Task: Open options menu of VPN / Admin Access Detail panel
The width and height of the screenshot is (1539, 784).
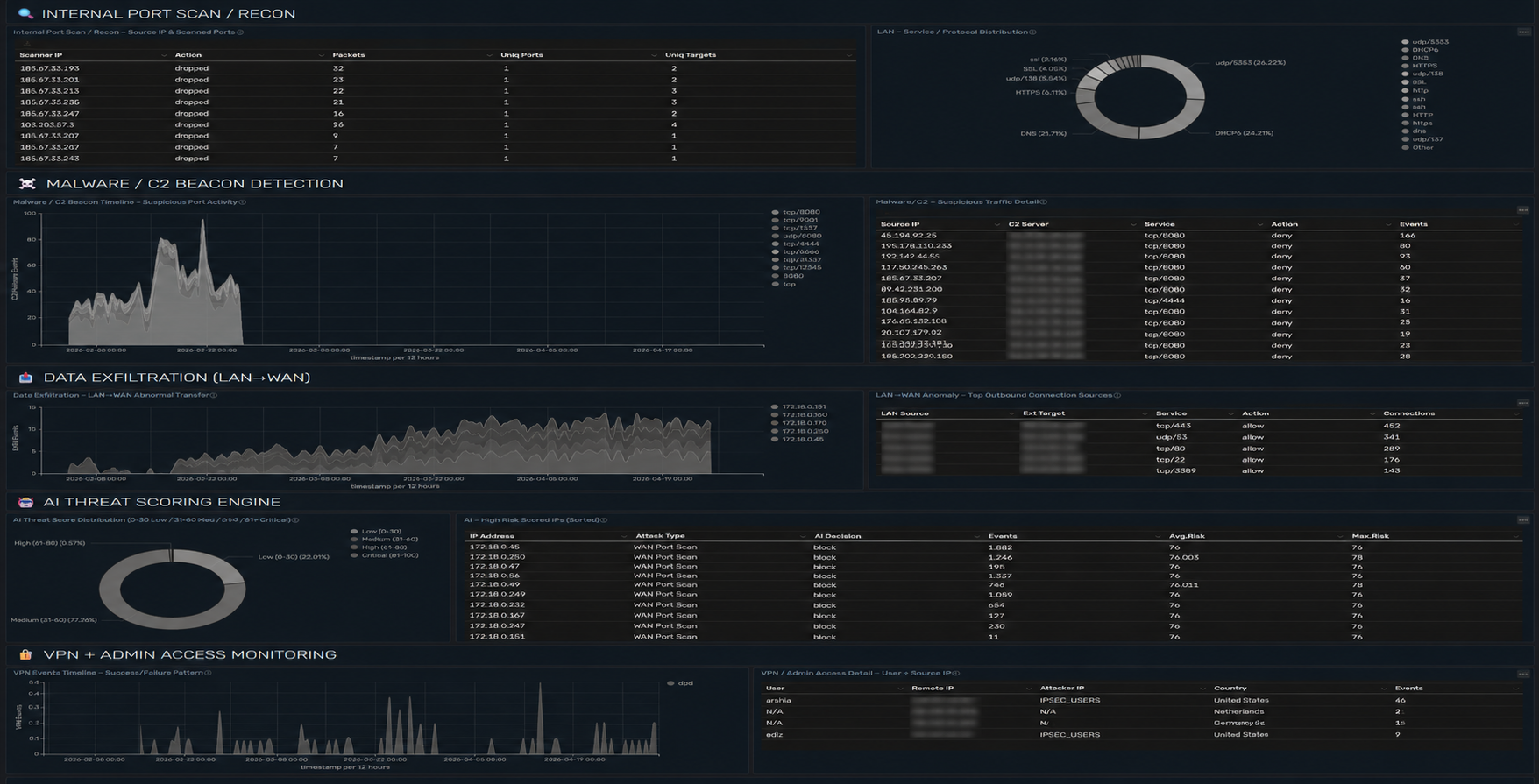Action: pos(1523,674)
